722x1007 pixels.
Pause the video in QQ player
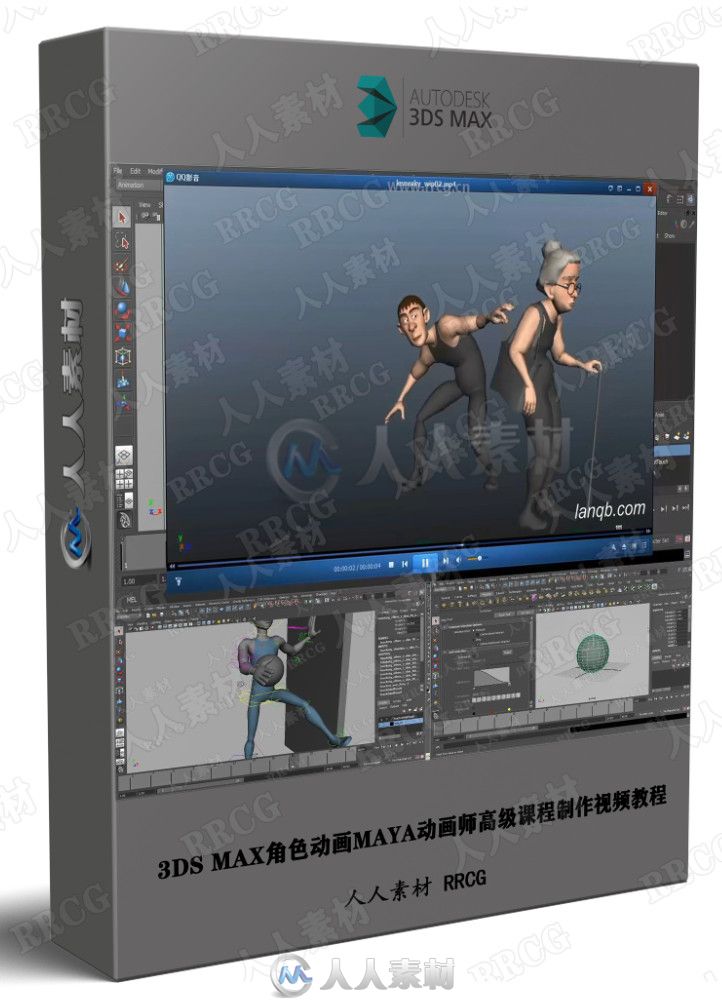[425, 563]
